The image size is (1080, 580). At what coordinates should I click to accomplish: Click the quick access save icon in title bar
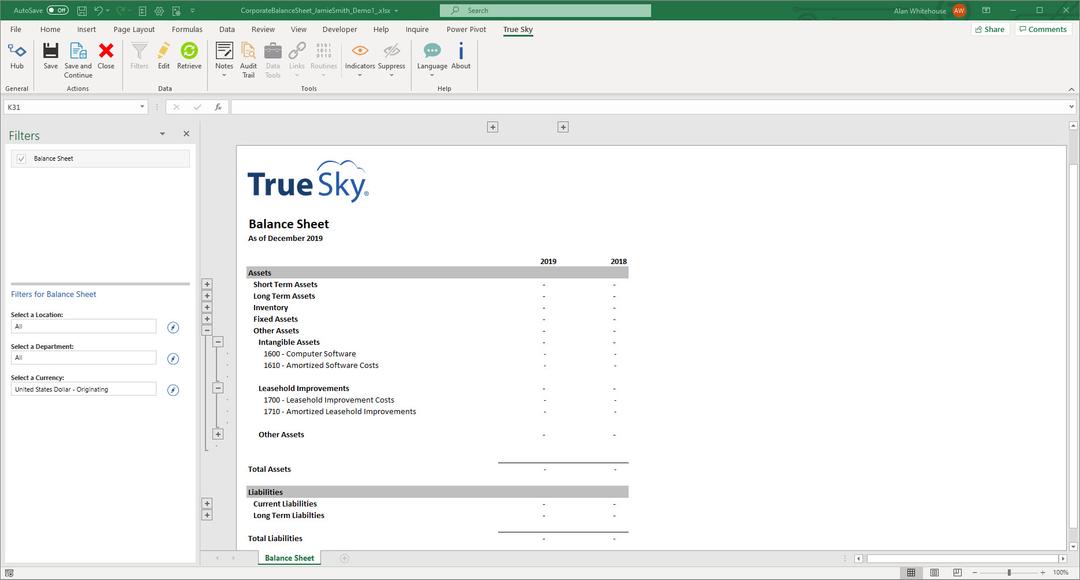[x=81, y=10]
